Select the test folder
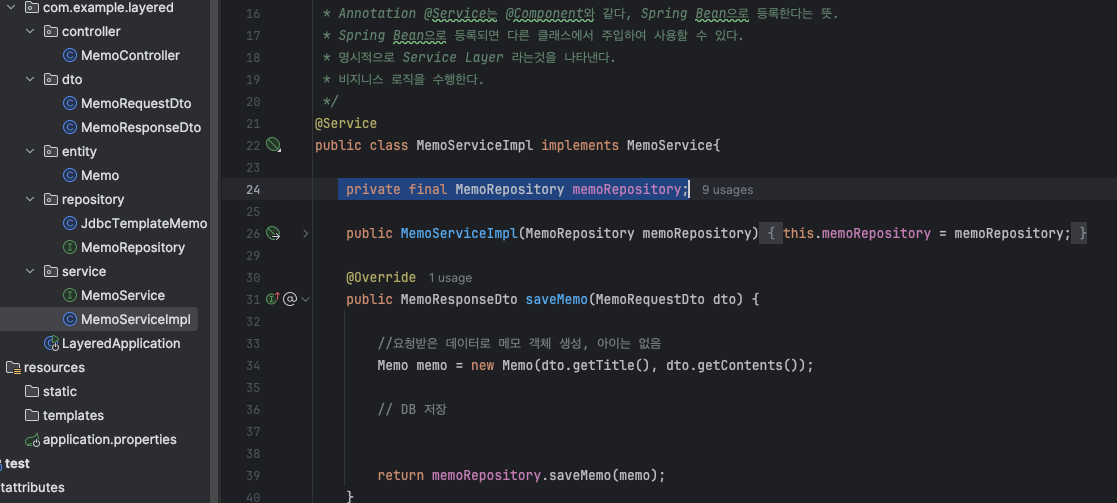The height and width of the screenshot is (503, 1117). 18,463
